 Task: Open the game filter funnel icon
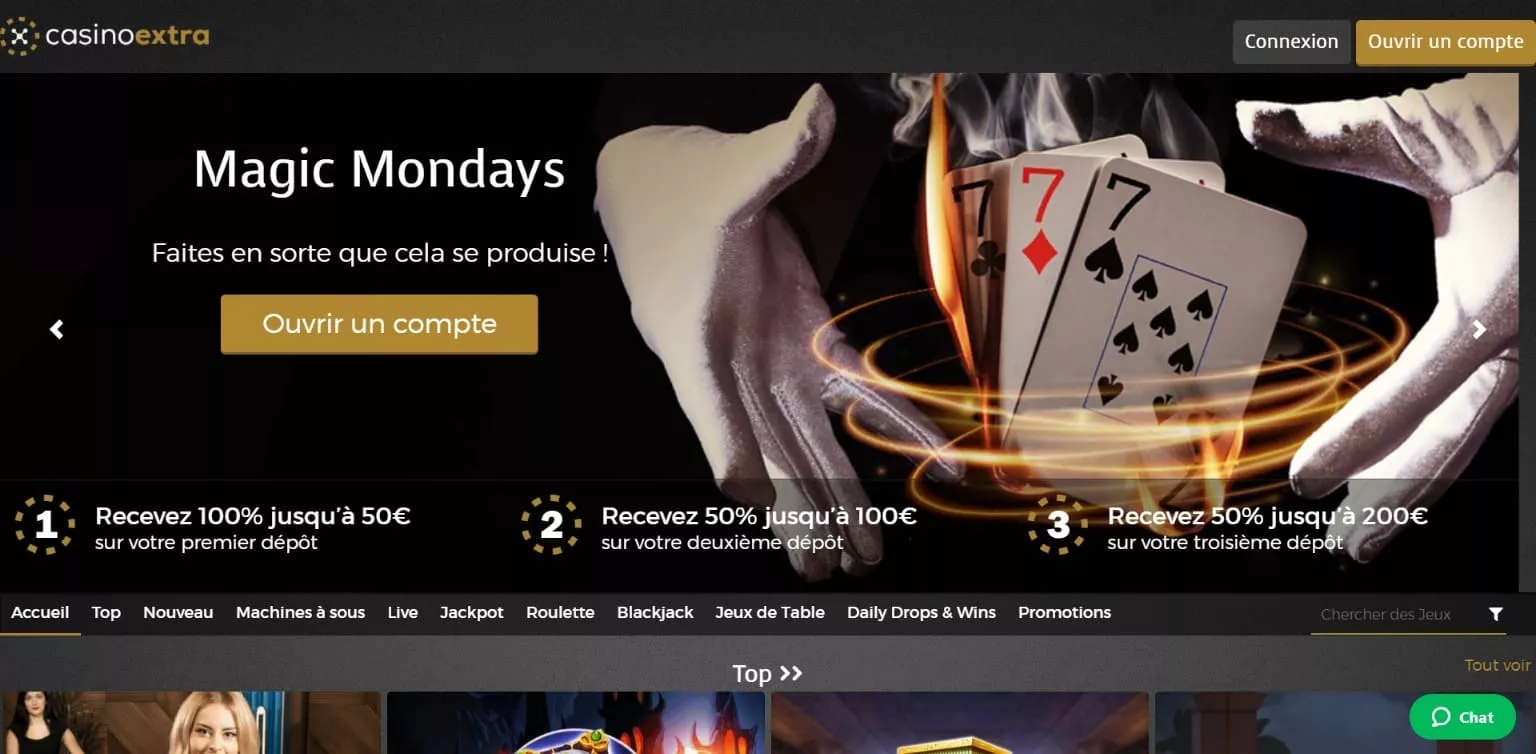[x=1496, y=614]
